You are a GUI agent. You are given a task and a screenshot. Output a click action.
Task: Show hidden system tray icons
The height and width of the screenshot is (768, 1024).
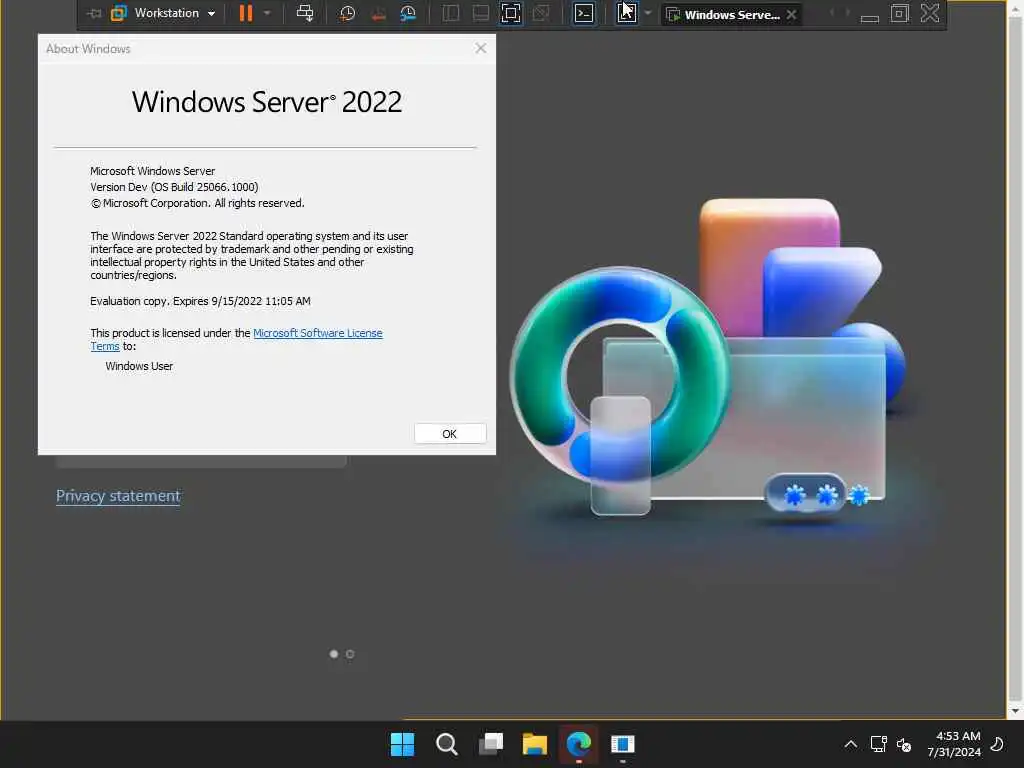(850, 744)
